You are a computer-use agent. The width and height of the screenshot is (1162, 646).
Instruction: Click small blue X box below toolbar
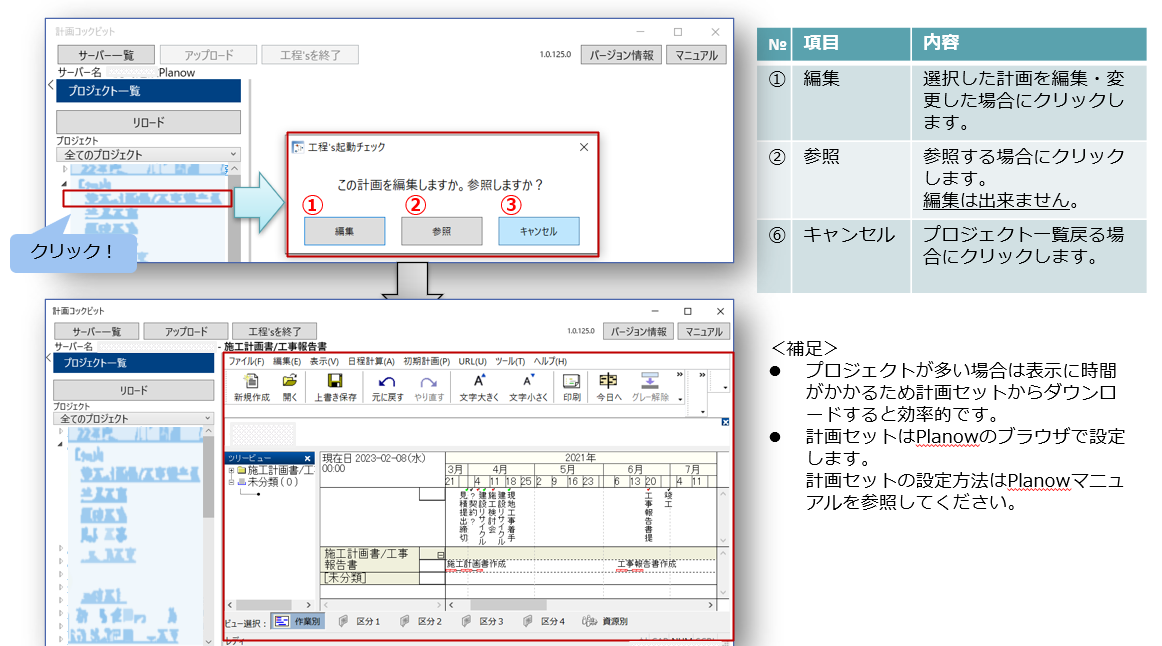point(725,422)
